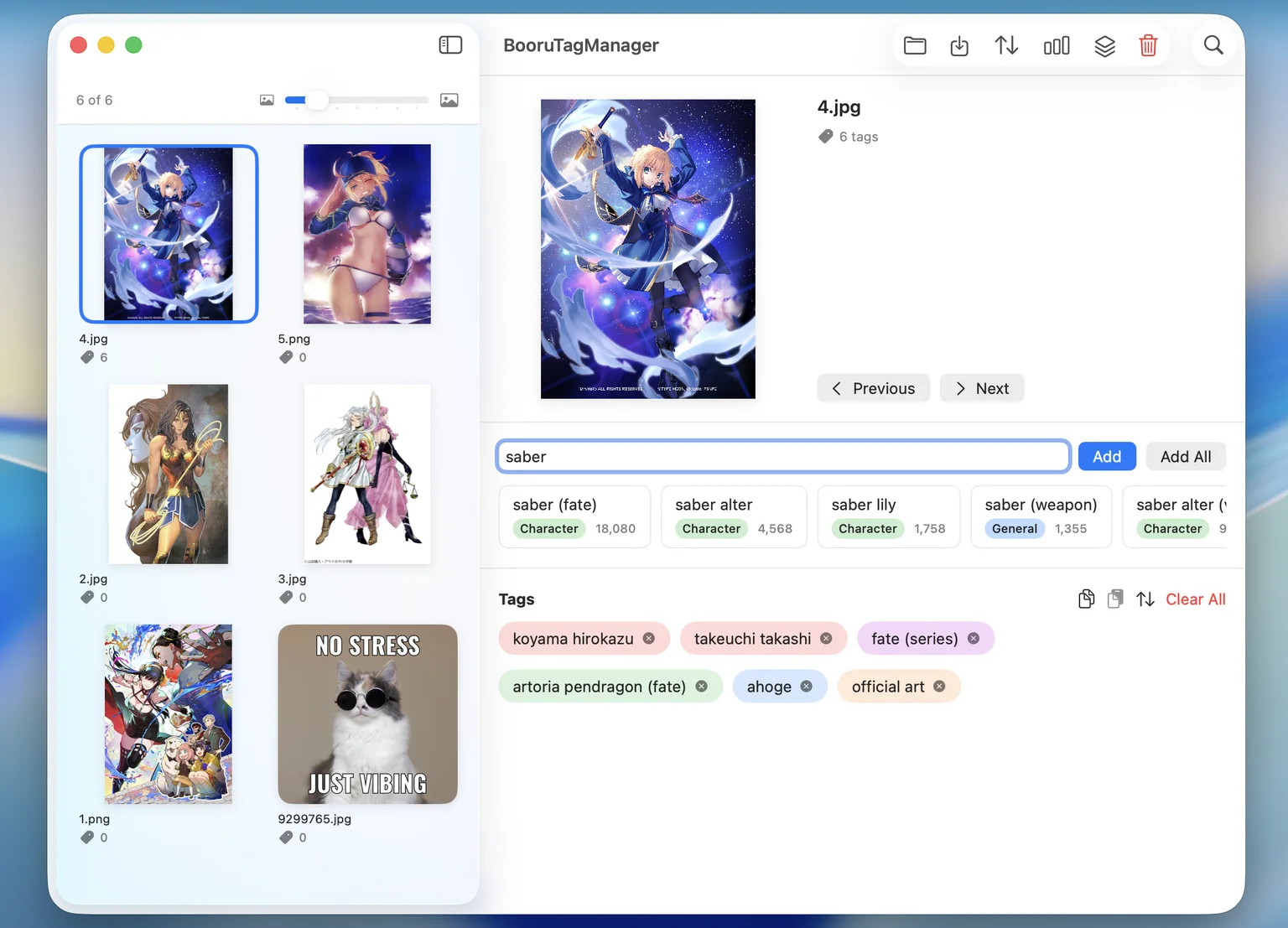Select the 3.jpg thumbnail
1288x928 pixels.
pos(367,474)
